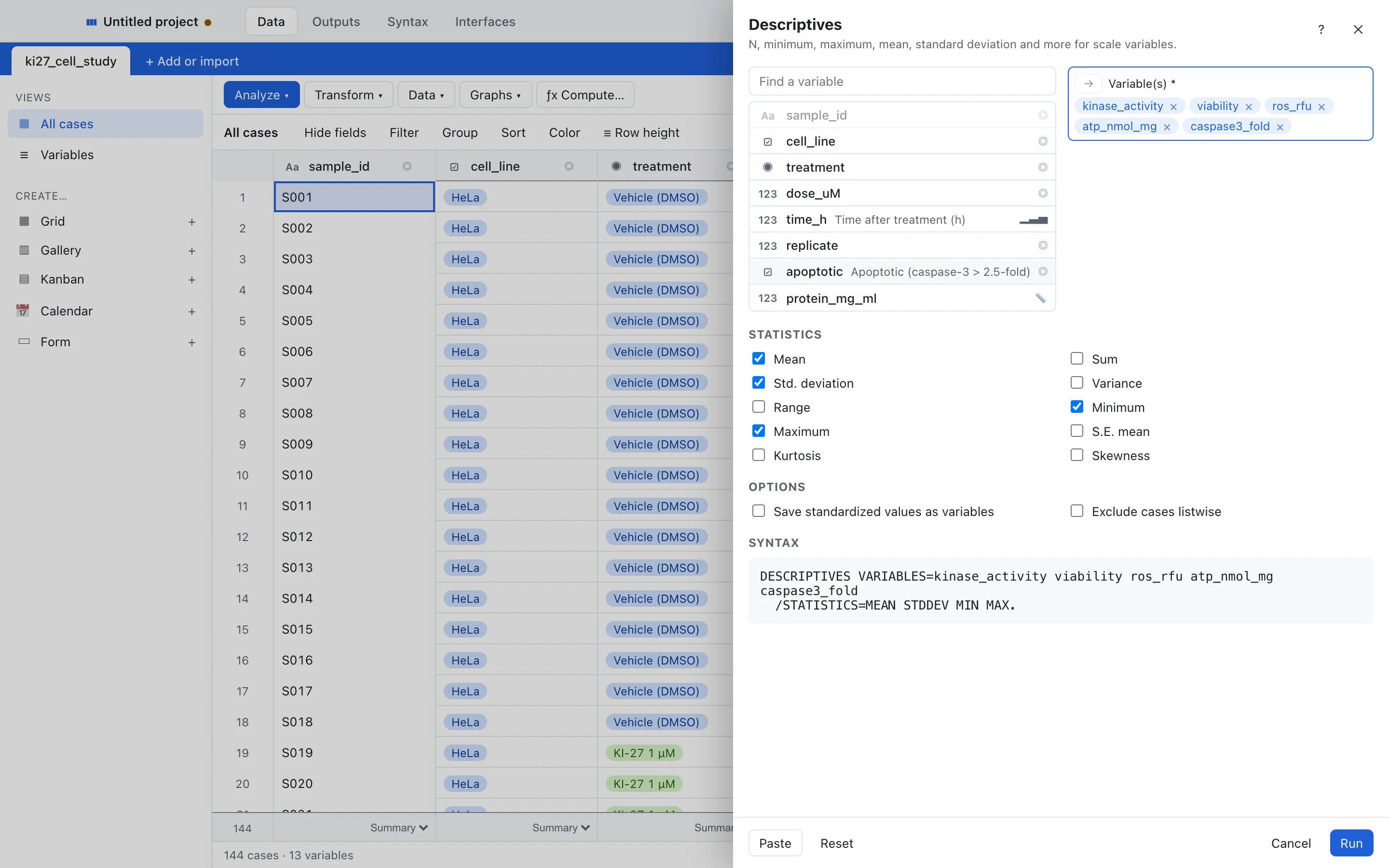Remove viability chip from Variable(s) box
1389x868 pixels.
pos(1248,107)
